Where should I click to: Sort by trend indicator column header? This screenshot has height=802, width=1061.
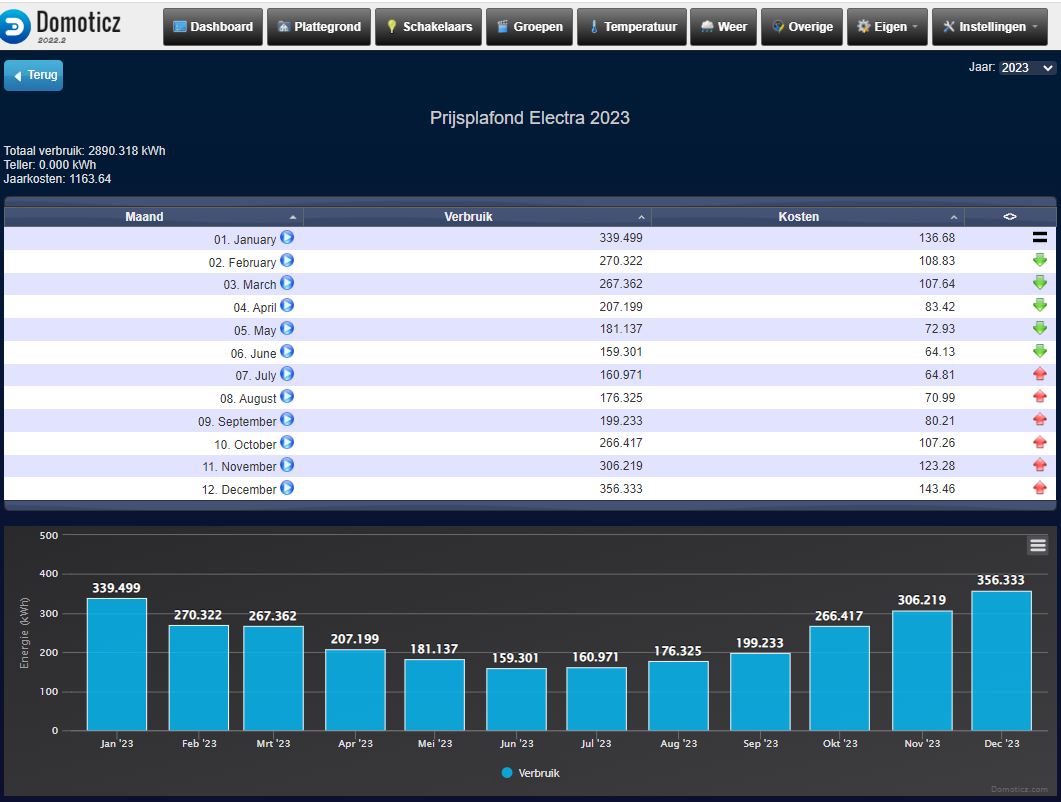(x=1010, y=217)
